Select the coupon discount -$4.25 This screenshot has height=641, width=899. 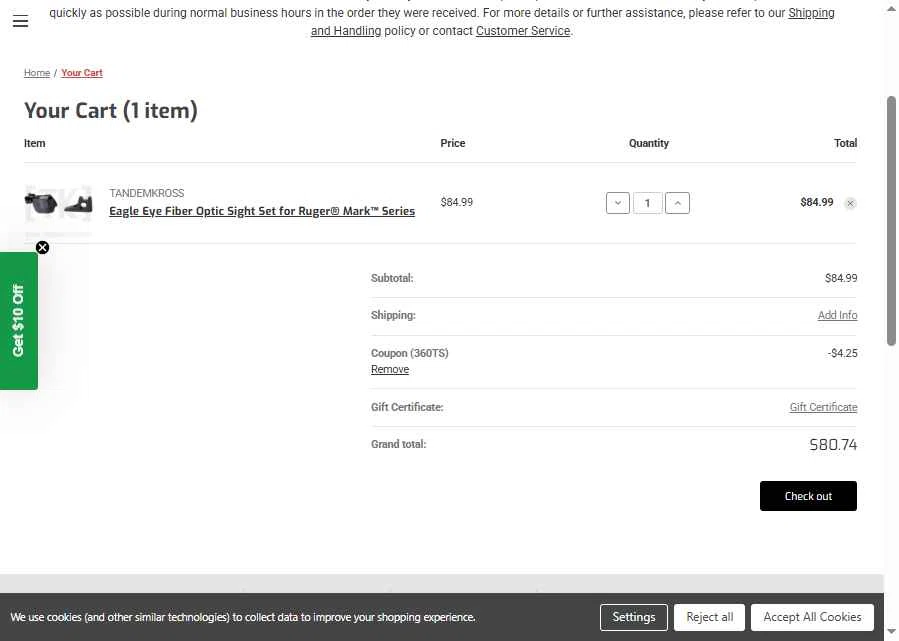[x=842, y=353]
